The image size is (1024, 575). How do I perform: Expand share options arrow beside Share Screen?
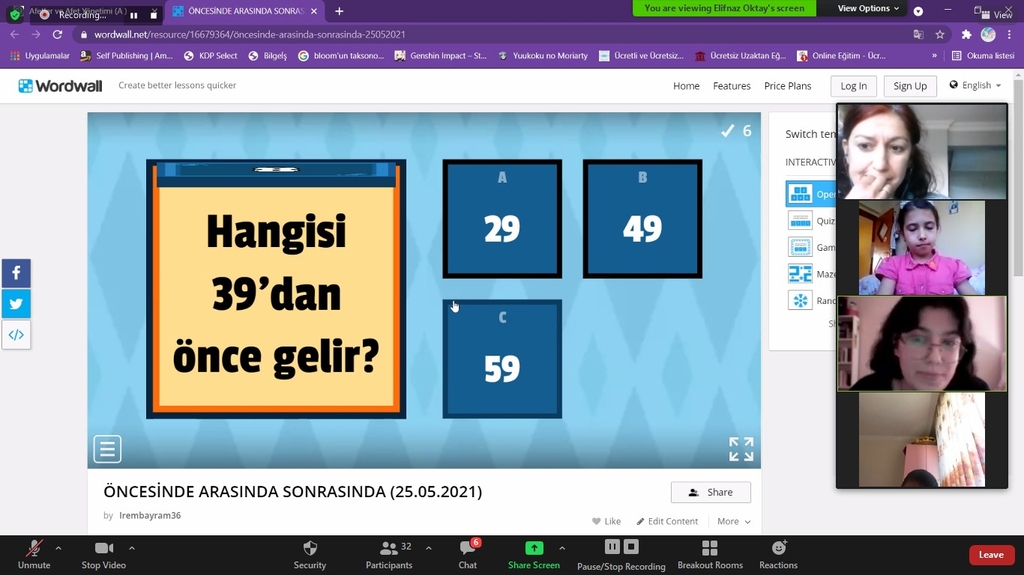562,548
